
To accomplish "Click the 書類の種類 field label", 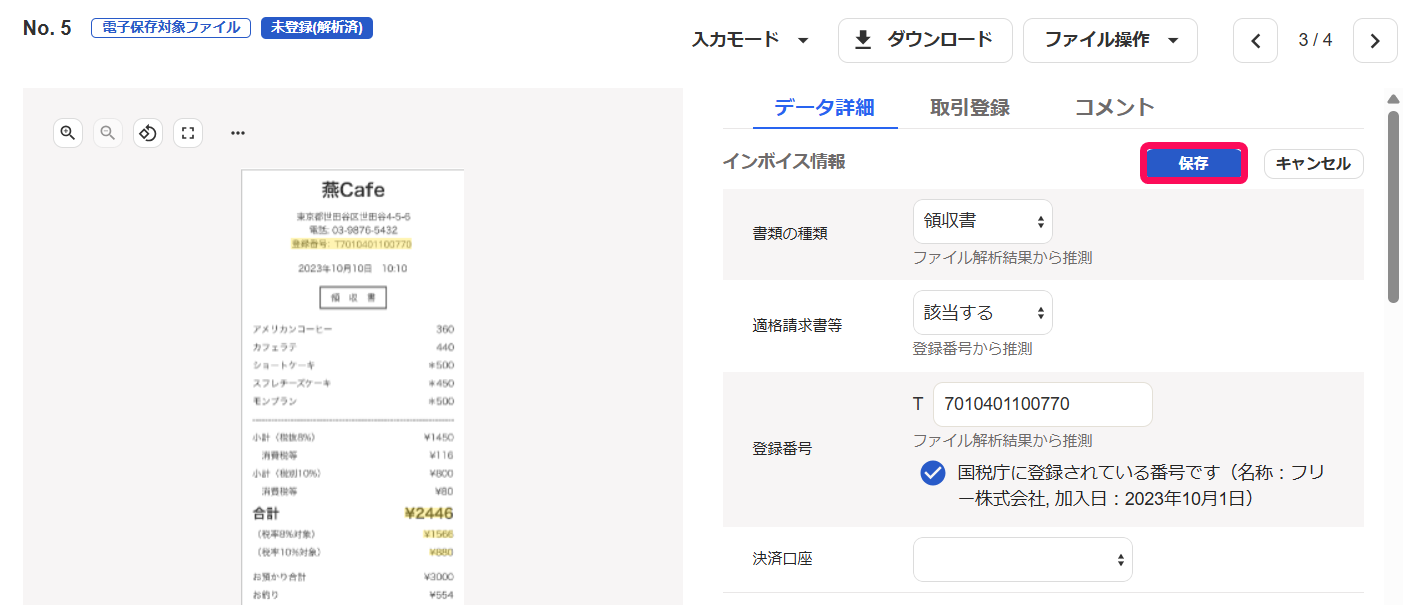I will click(x=790, y=234).
